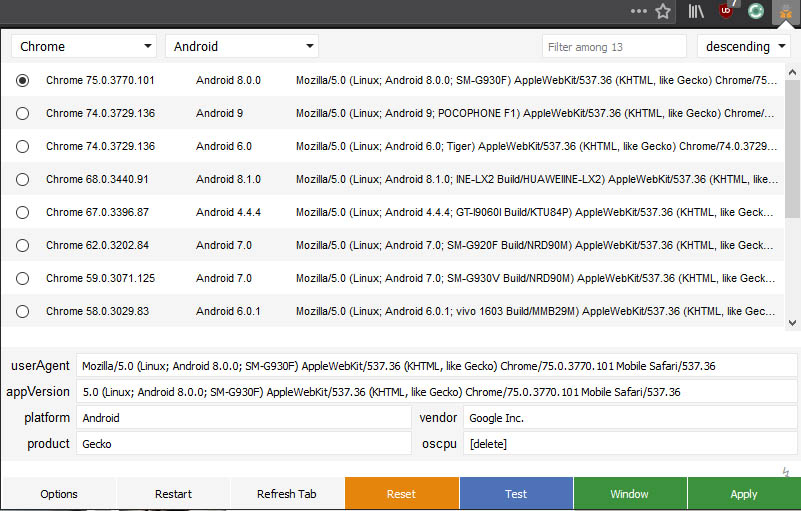Click the 'Android 8.1.0' cell
This screenshot has height=511, width=801.
click(x=228, y=179)
